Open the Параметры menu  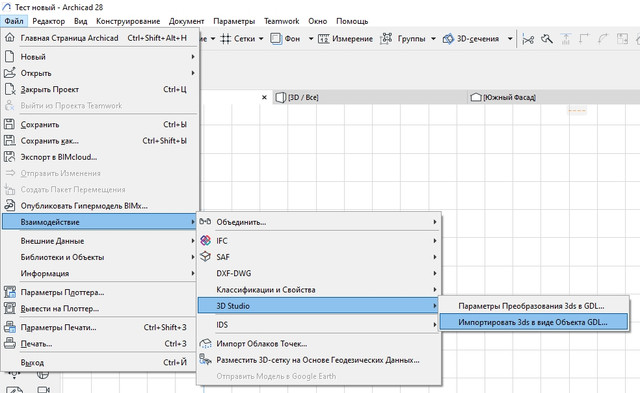pyautogui.click(x=234, y=21)
